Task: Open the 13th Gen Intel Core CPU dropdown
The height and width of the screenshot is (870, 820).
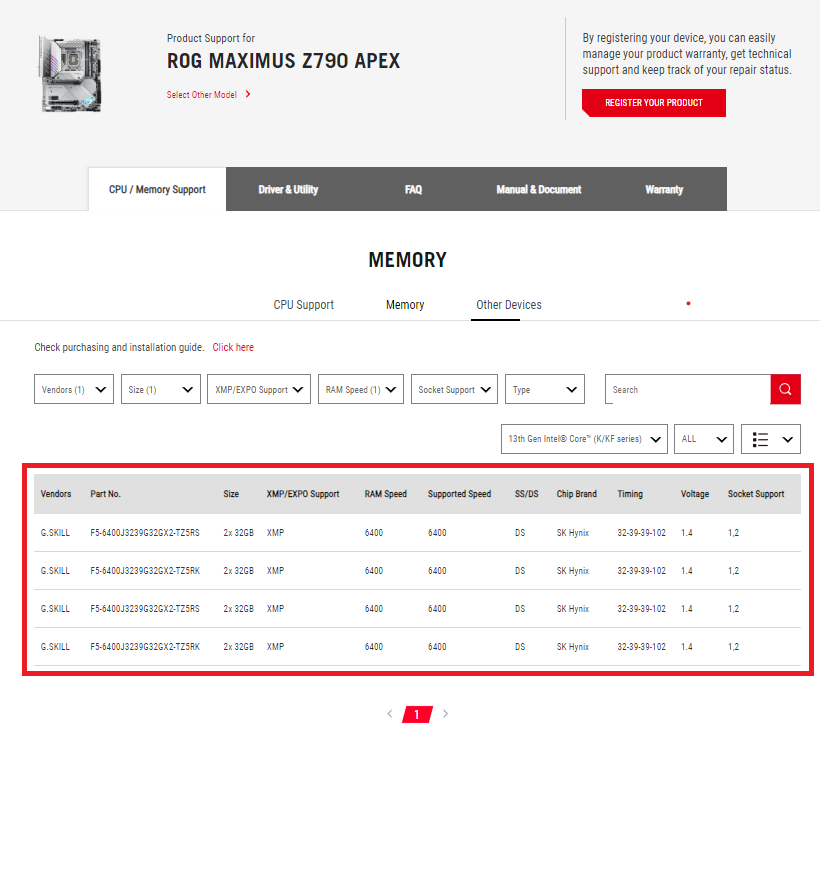Action: pos(584,439)
